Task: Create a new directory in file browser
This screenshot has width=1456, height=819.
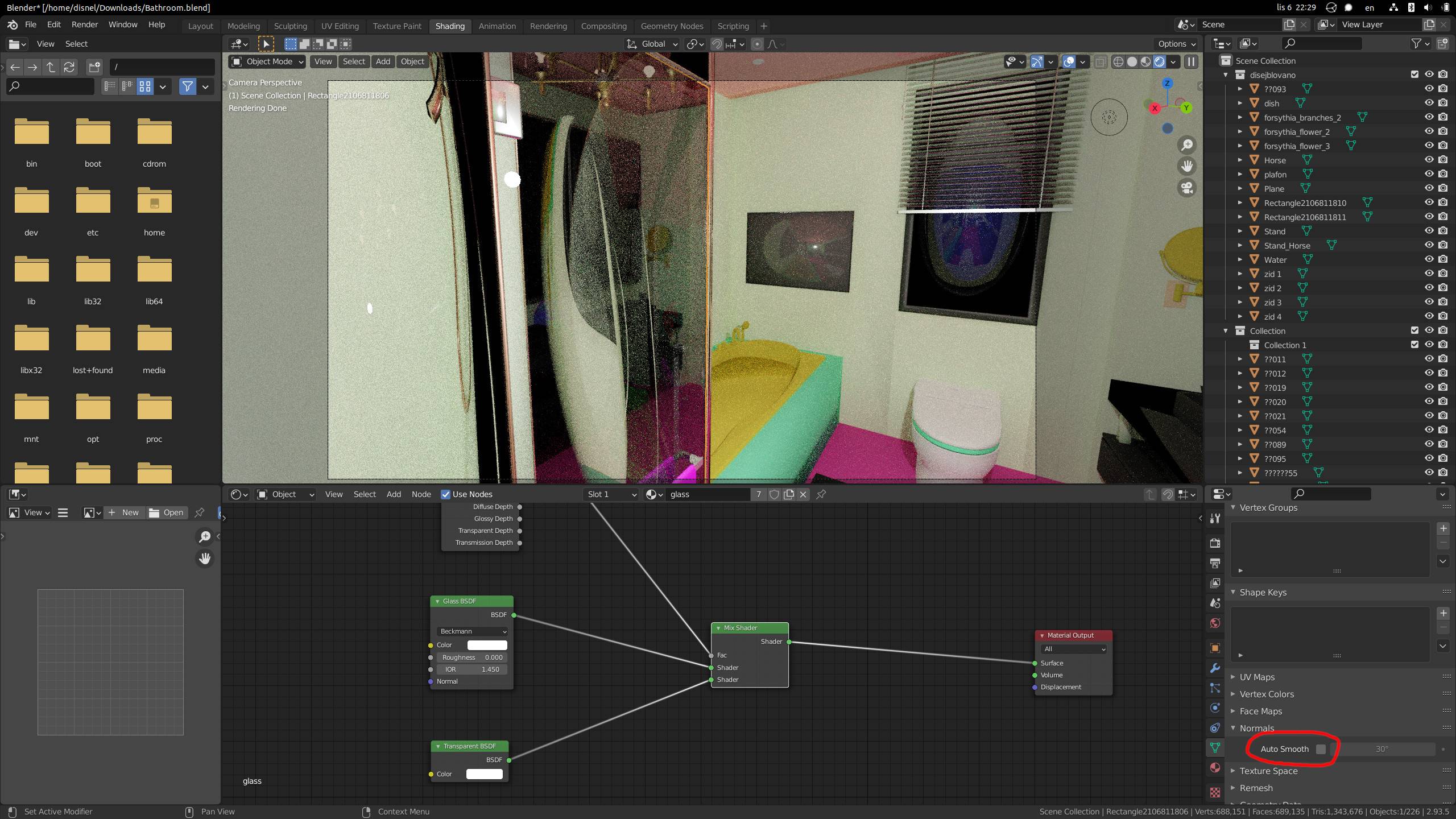Action: (94, 67)
